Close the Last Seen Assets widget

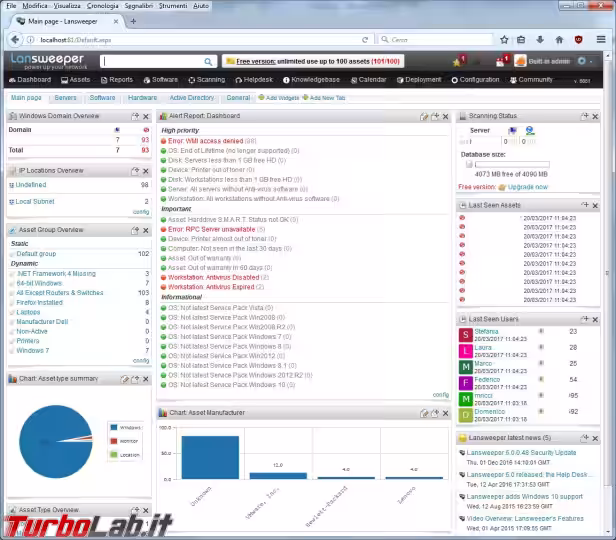click(x=595, y=206)
